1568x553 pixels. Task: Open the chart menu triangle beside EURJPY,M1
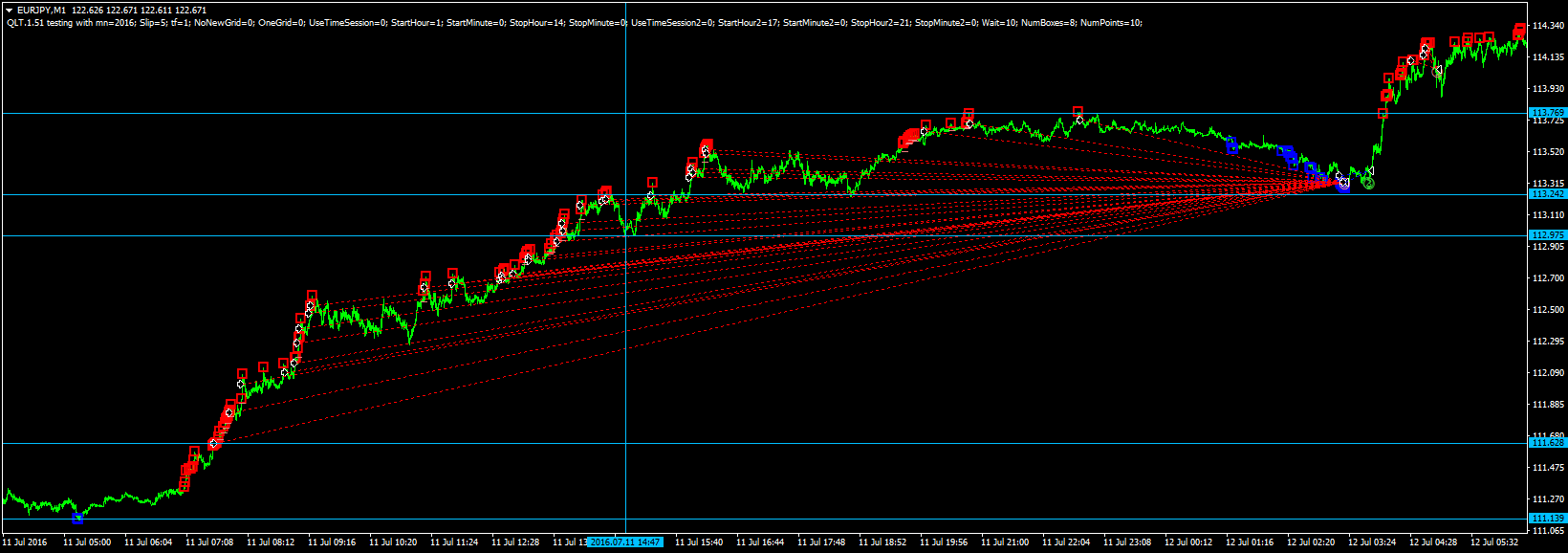9,10
